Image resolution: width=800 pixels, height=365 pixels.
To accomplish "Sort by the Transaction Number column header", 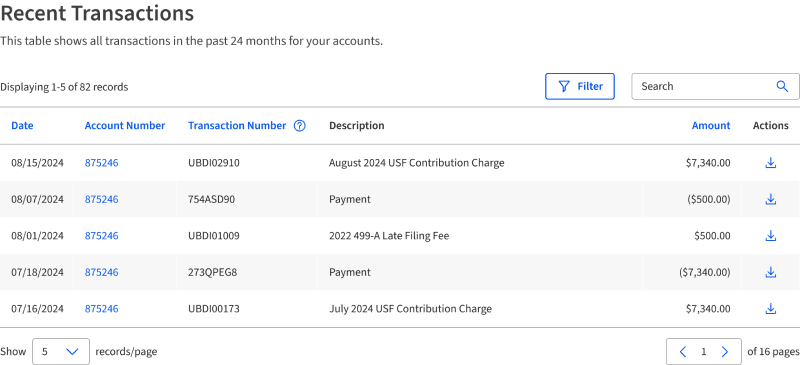I will (x=237, y=126).
